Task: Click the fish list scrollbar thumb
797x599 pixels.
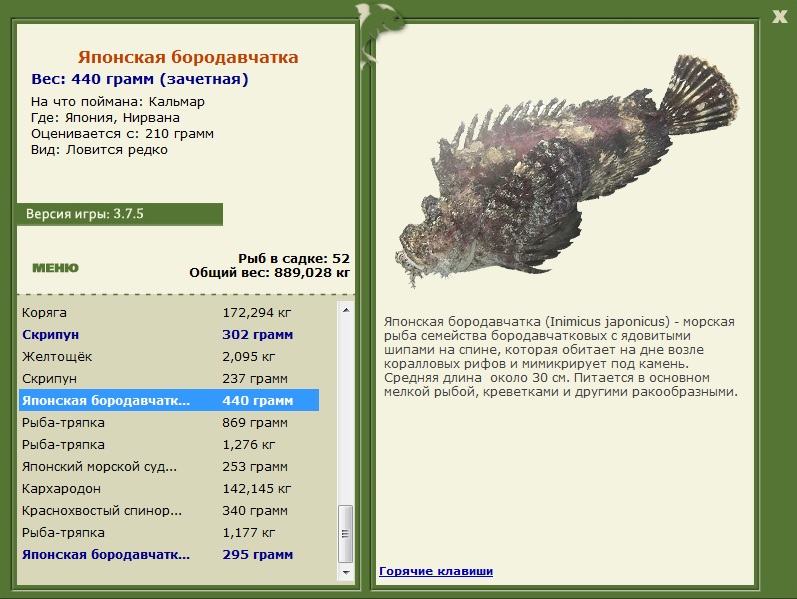Action: point(346,533)
